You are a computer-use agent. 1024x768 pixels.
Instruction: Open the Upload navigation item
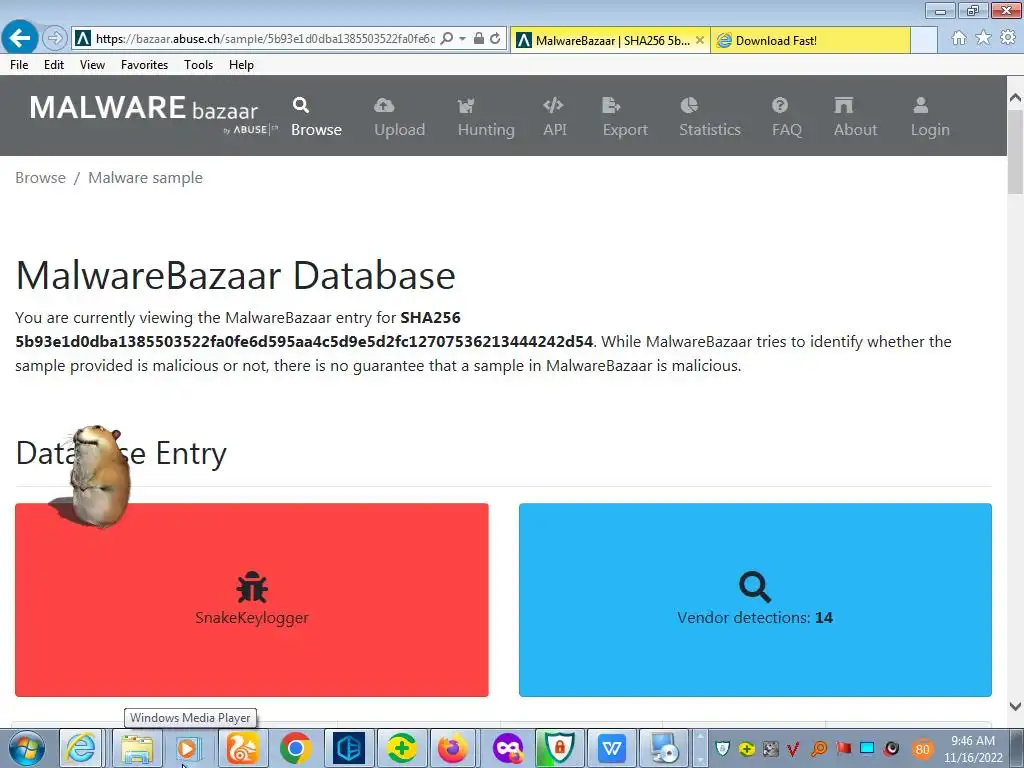[x=399, y=118]
